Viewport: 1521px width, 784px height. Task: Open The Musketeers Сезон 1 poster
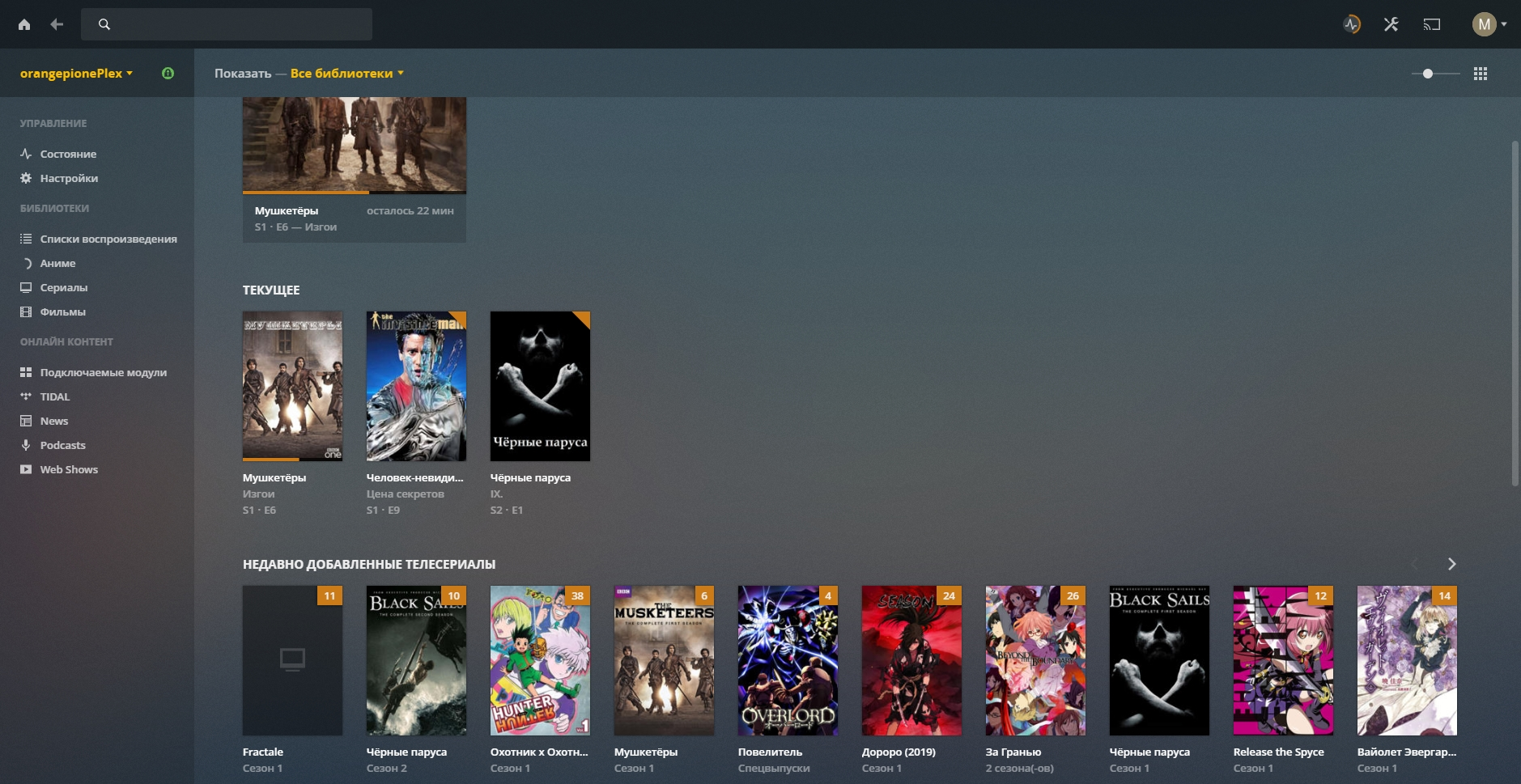pos(664,660)
